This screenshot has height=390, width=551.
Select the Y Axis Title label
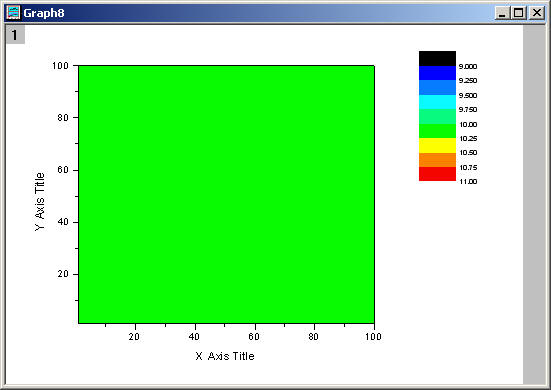coord(40,201)
